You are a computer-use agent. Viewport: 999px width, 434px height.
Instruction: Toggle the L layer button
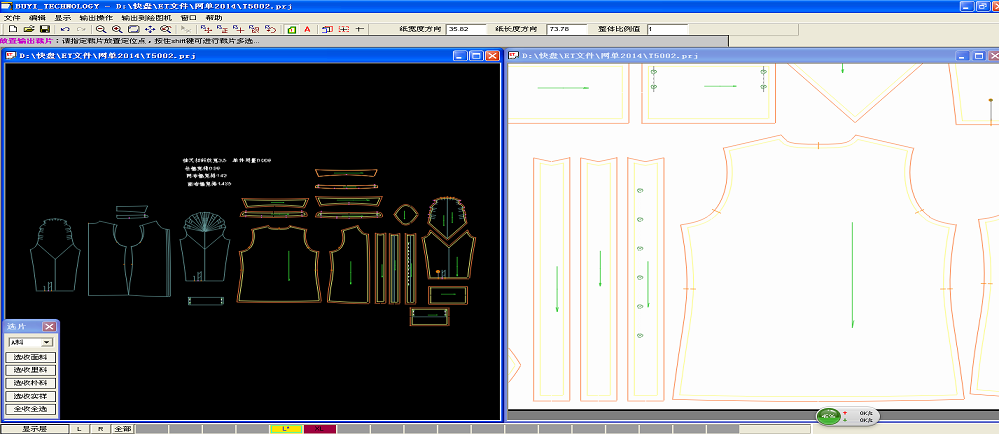coord(79,429)
